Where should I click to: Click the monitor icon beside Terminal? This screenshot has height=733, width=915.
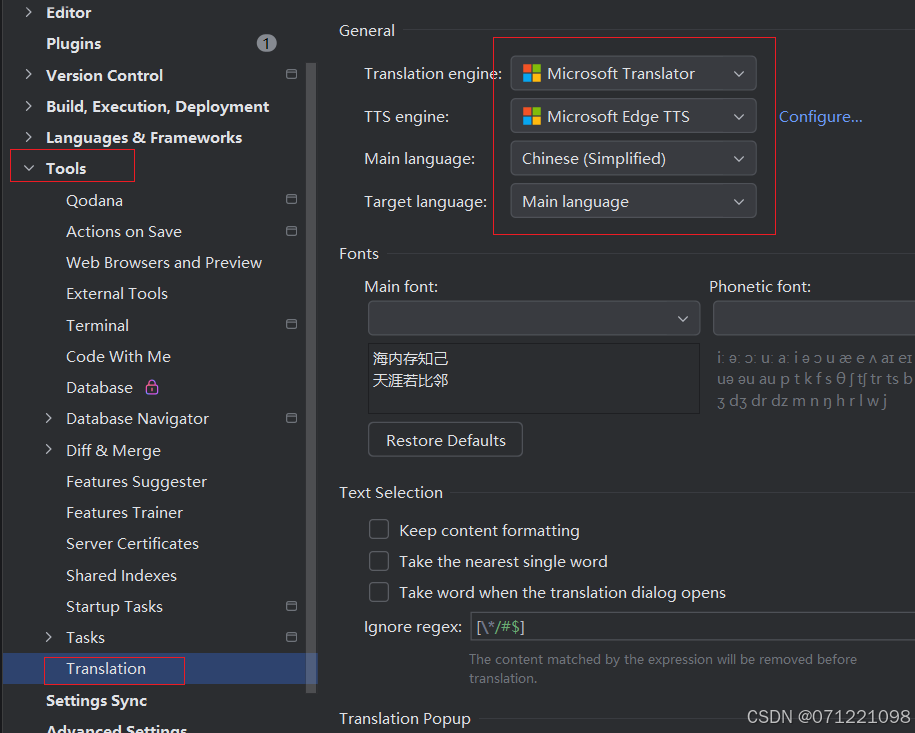coord(291,324)
